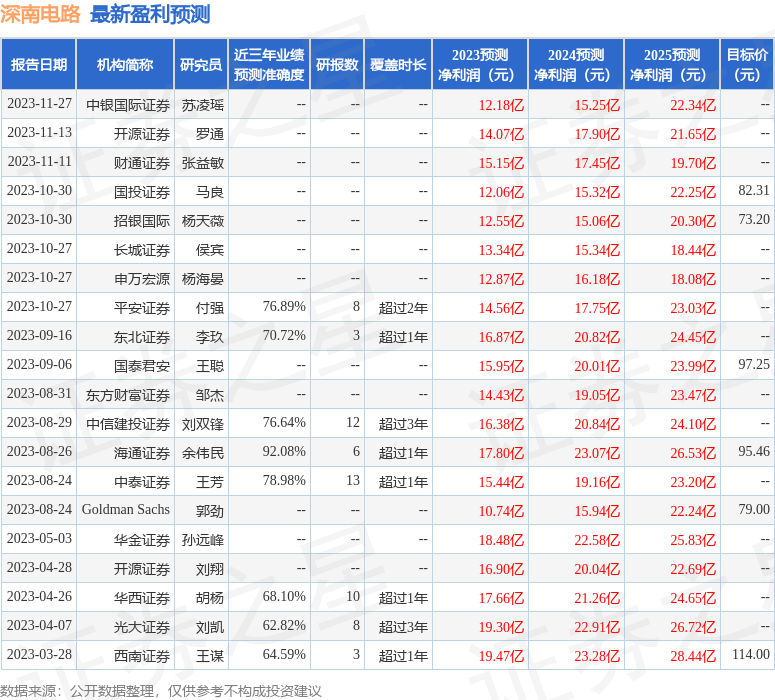
Task: Click accuracy value 92.08%
Action: click(x=284, y=451)
